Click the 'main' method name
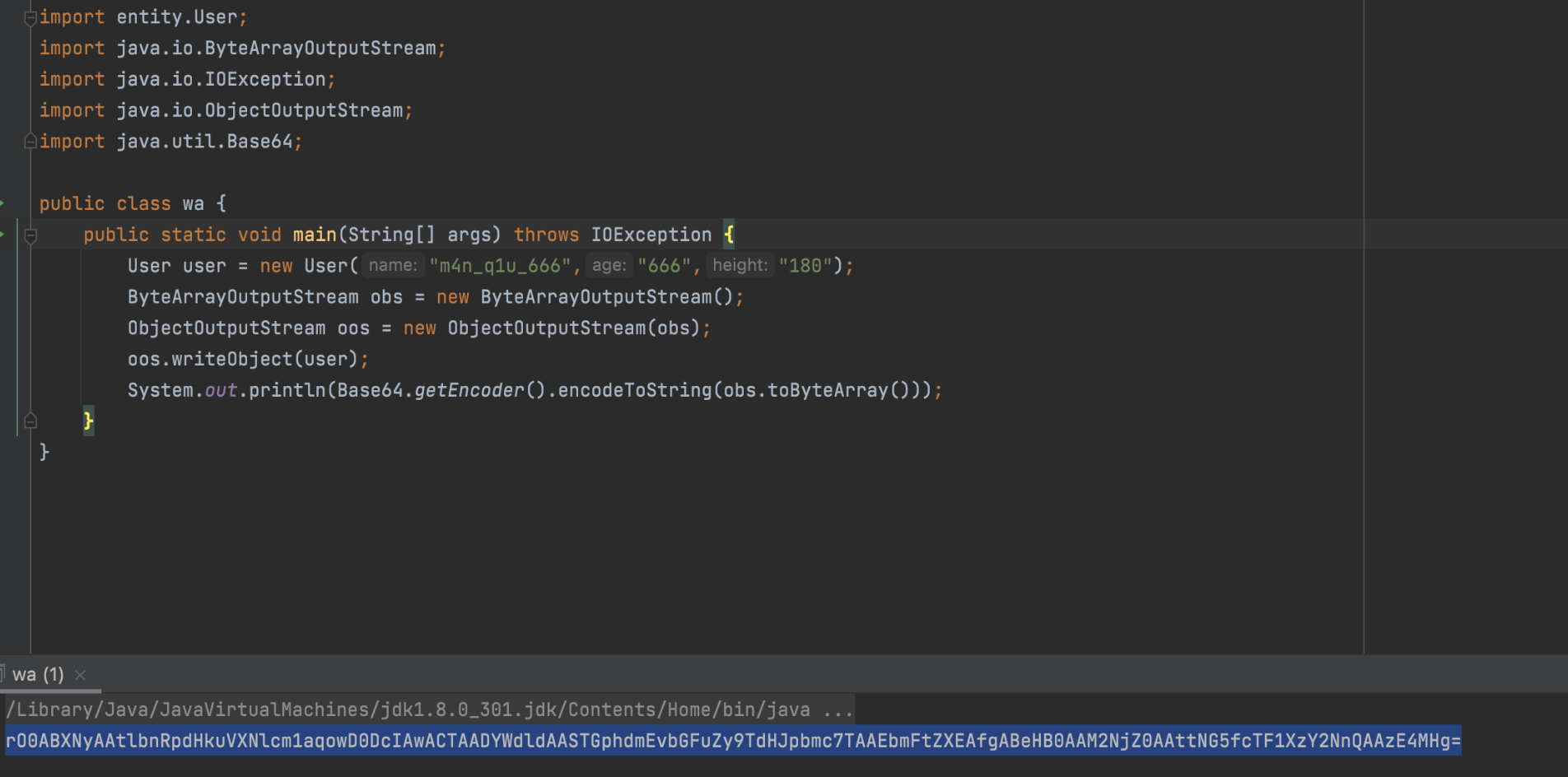This screenshot has width=1568, height=777. click(315, 235)
